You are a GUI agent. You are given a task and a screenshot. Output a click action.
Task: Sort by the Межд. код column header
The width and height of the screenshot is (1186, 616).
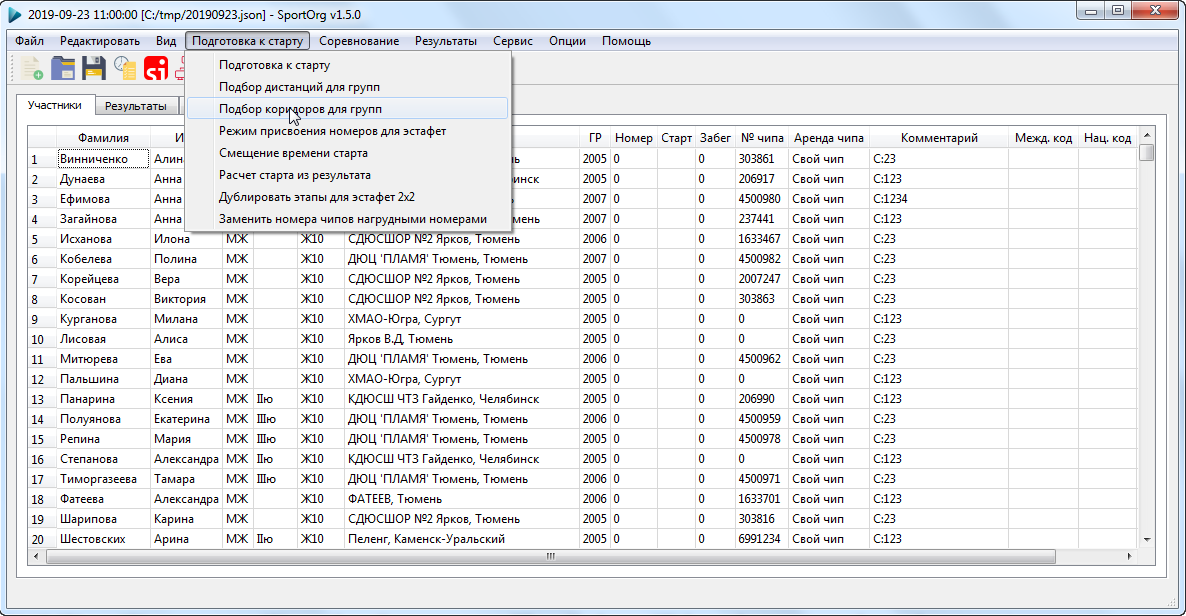pyautogui.click(x=1043, y=138)
